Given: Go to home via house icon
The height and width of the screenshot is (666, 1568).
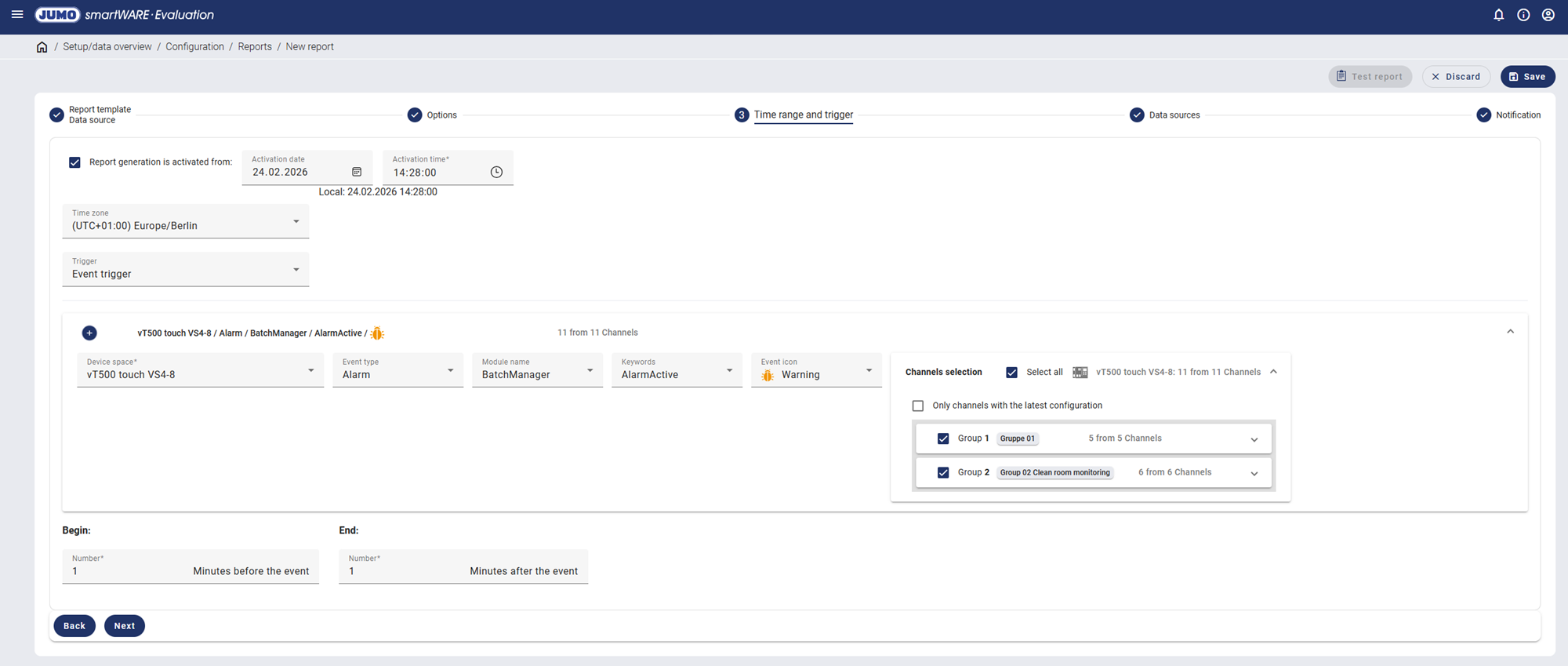Looking at the screenshot, I should point(42,47).
